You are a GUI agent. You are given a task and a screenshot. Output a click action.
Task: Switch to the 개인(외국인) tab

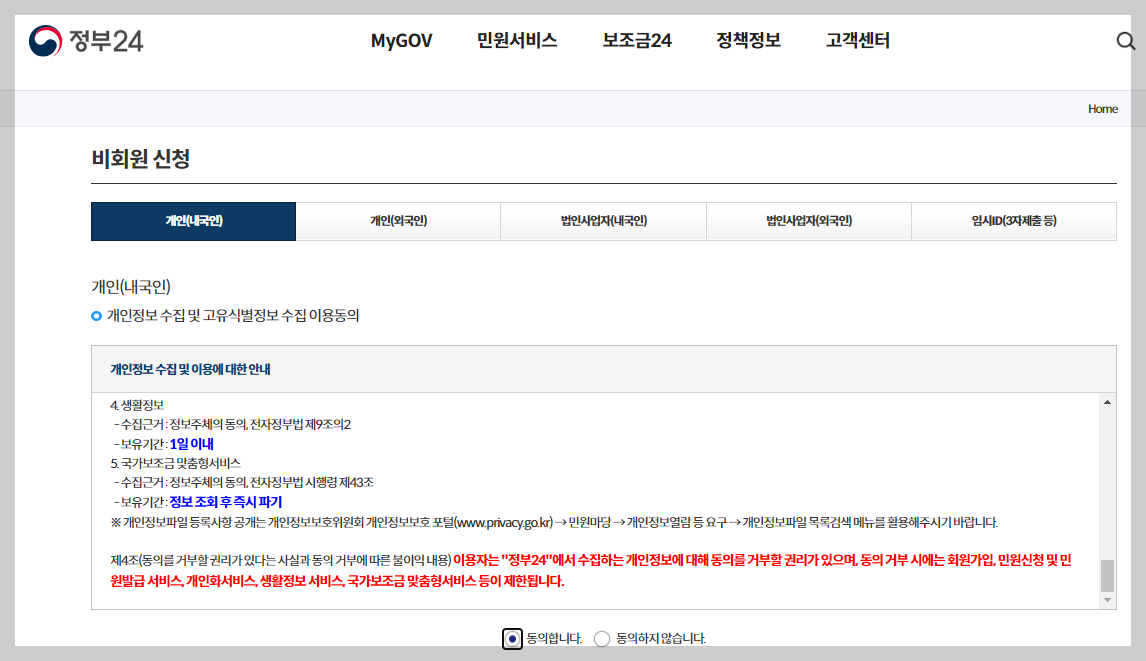tap(398, 220)
